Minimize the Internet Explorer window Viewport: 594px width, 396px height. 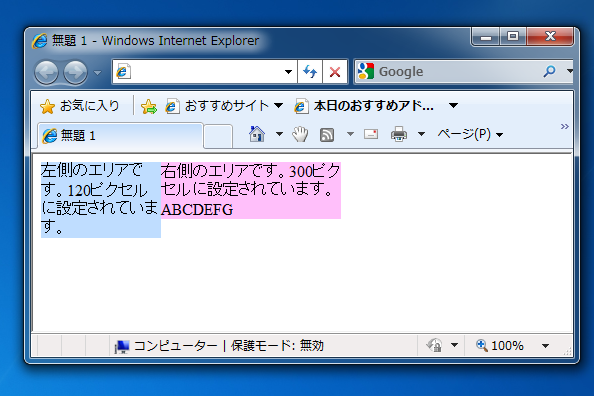[x=486, y=37]
